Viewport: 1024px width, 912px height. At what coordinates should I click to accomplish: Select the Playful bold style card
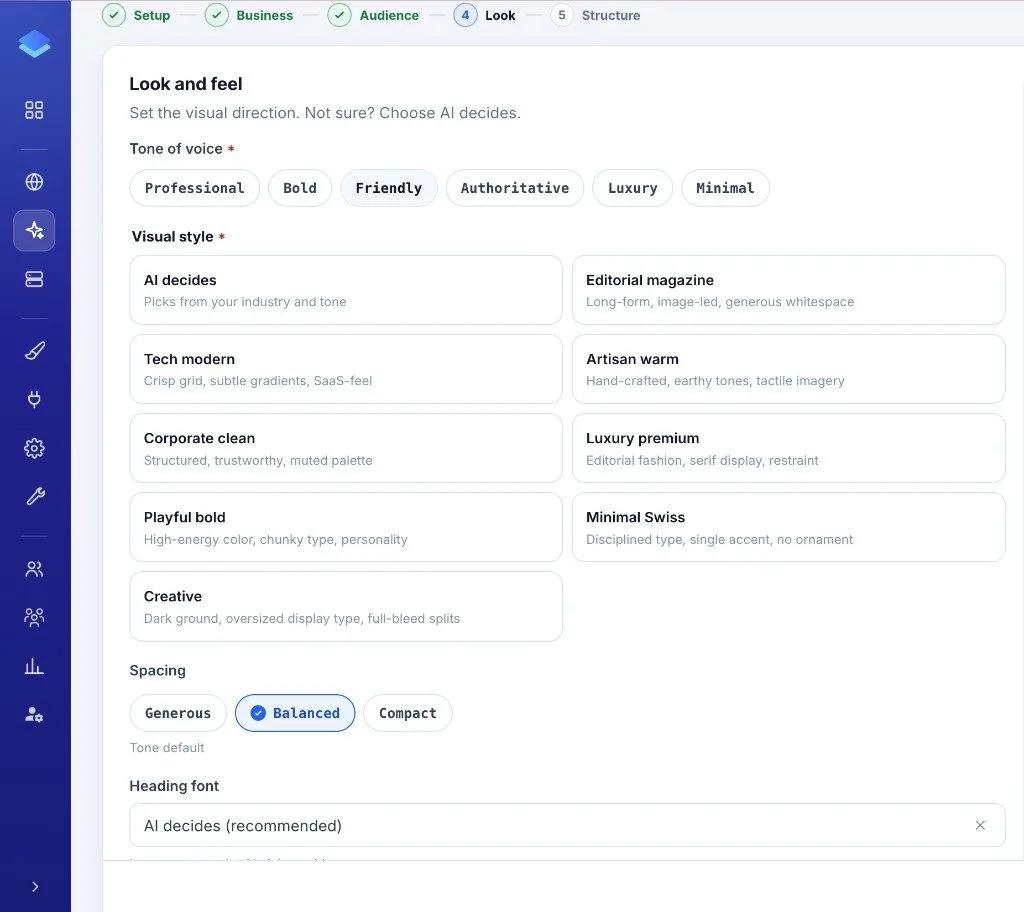coord(345,527)
